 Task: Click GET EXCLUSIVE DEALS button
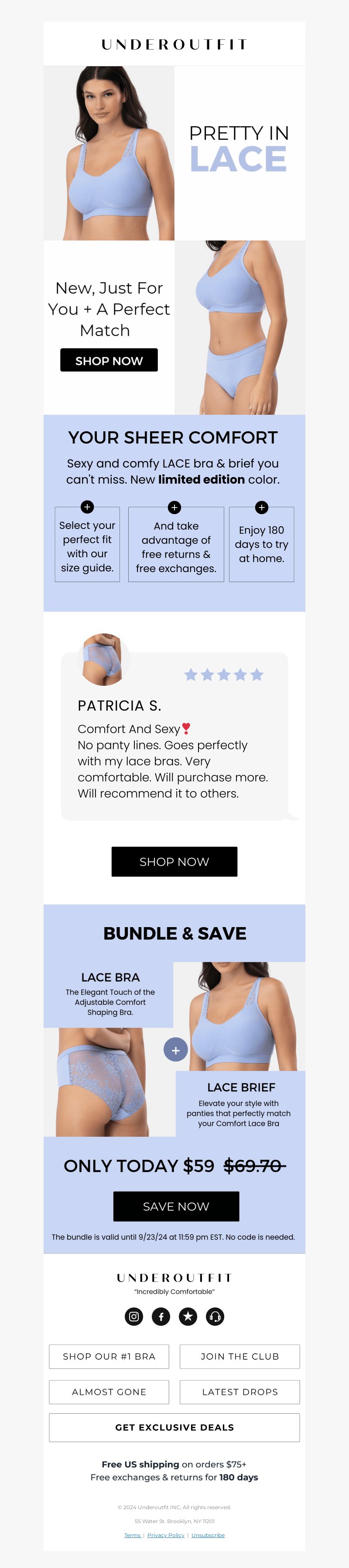(x=174, y=1427)
